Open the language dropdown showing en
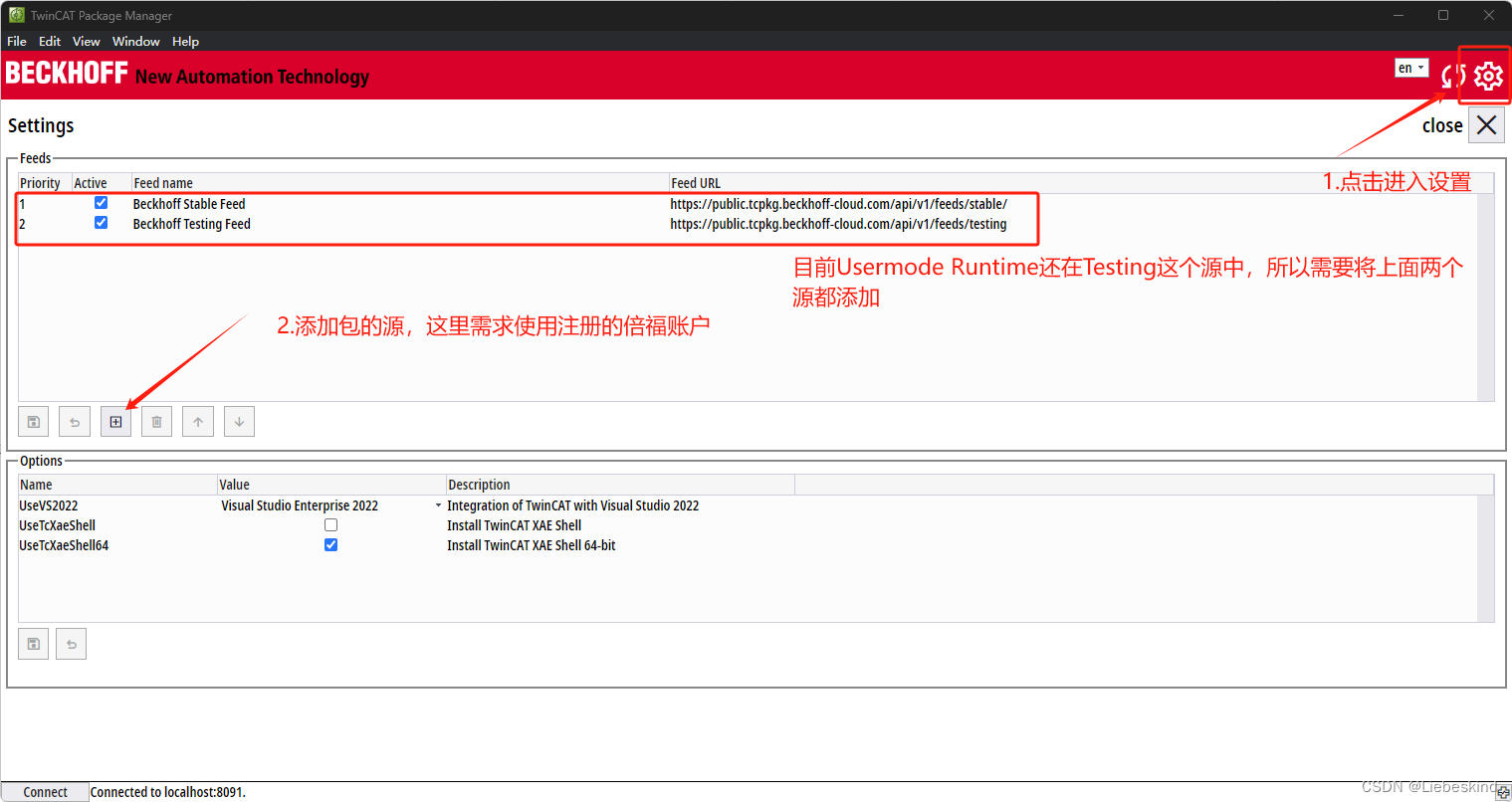This screenshot has height=802, width=1512. pos(1411,68)
